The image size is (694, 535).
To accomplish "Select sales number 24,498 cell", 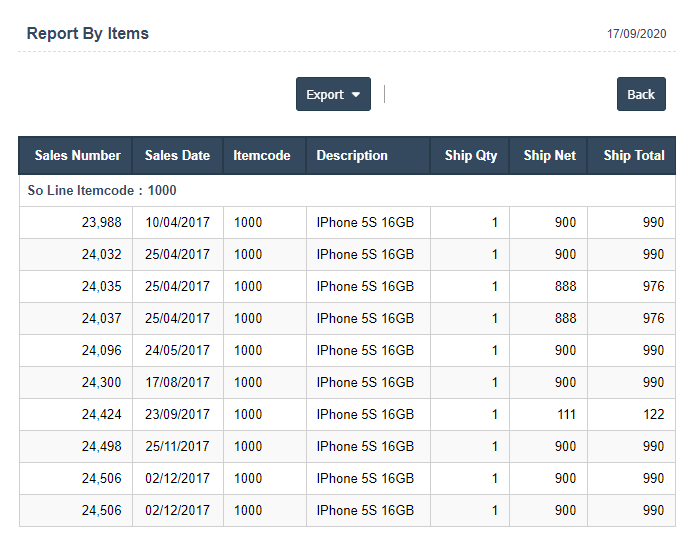I will click(101, 446).
